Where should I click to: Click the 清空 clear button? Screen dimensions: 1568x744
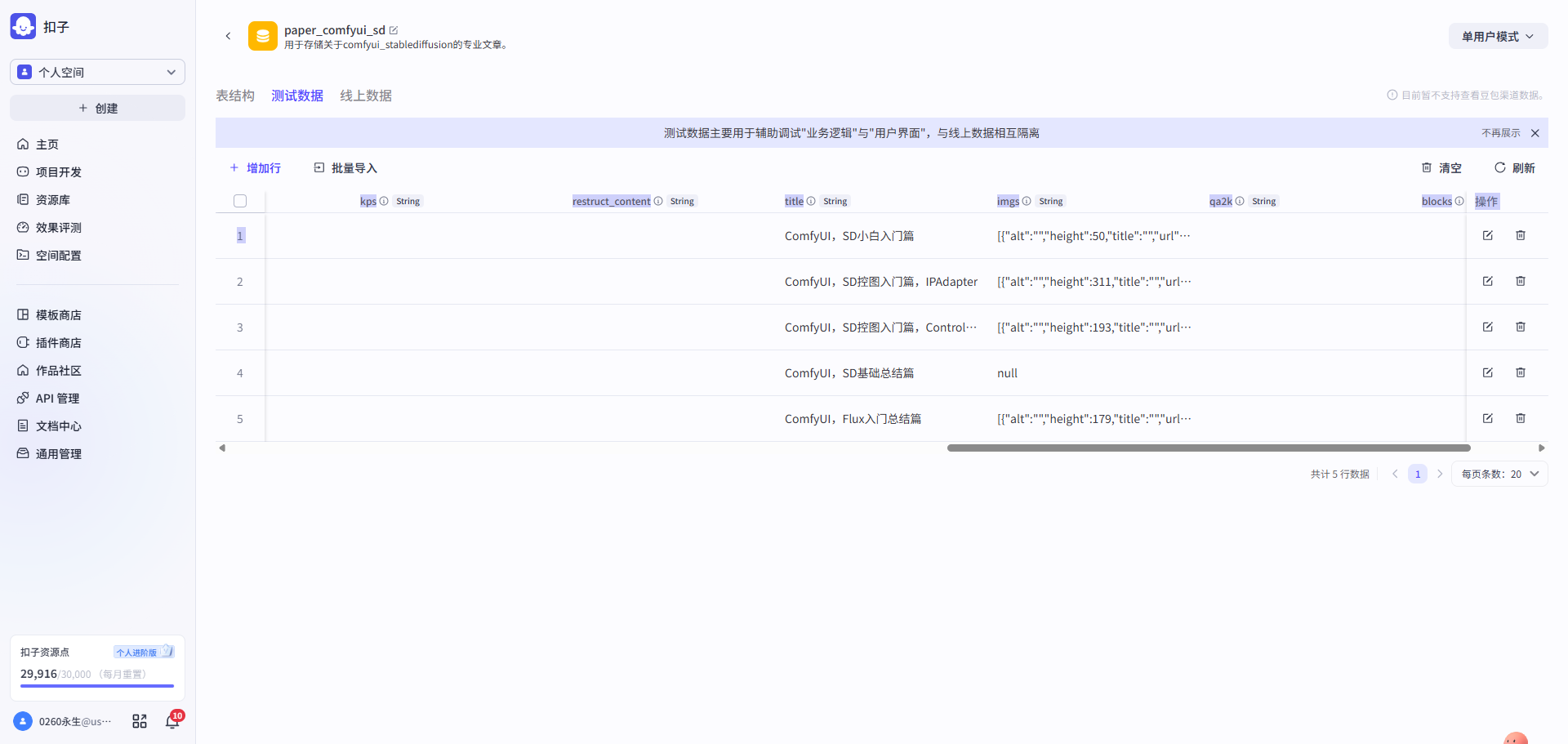click(x=1441, y=168)
